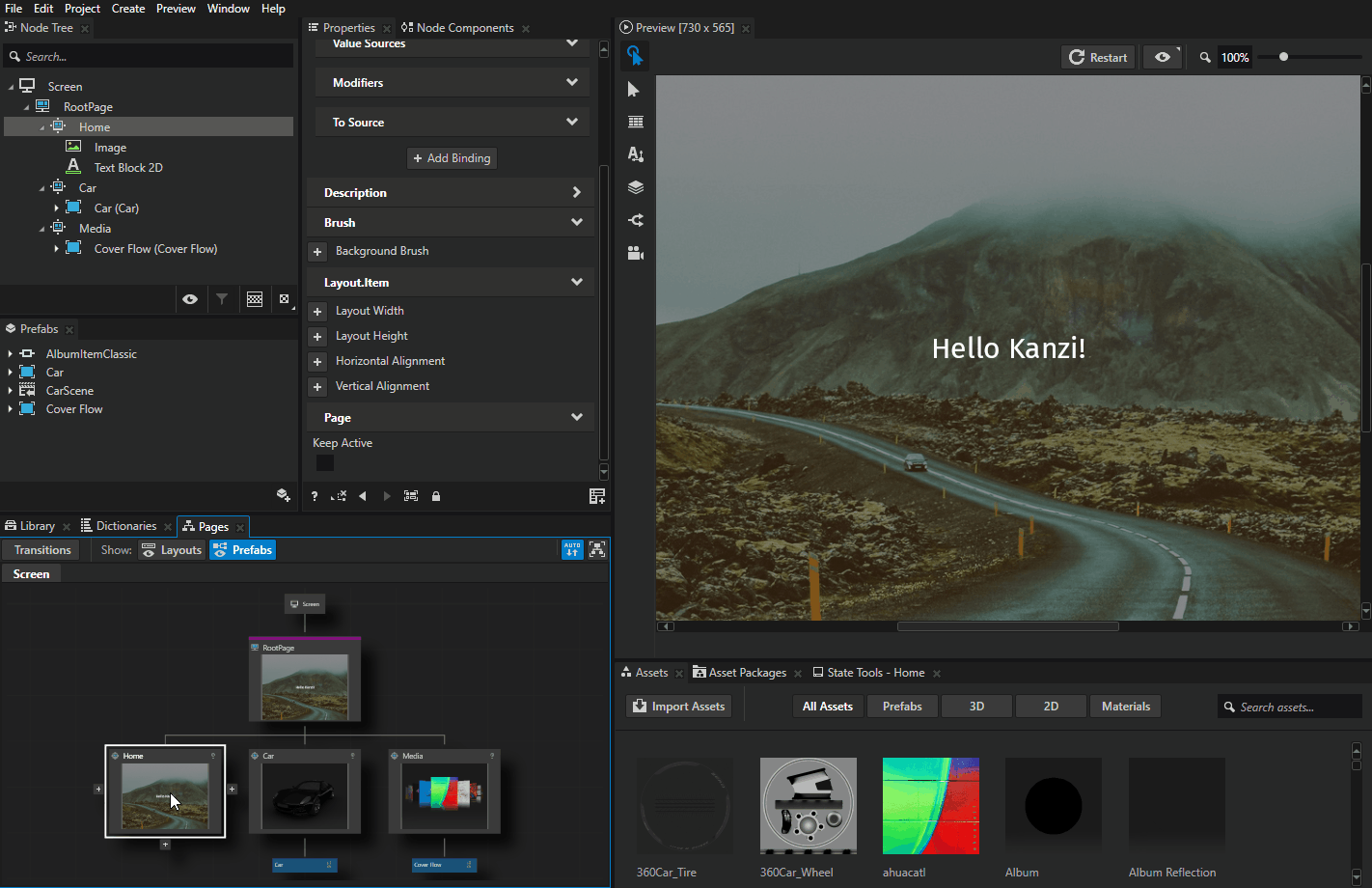Select the click-through tool in preview toolbar
The height and width of the screenshot is (888, 1372).
click(x=634, y=56)
